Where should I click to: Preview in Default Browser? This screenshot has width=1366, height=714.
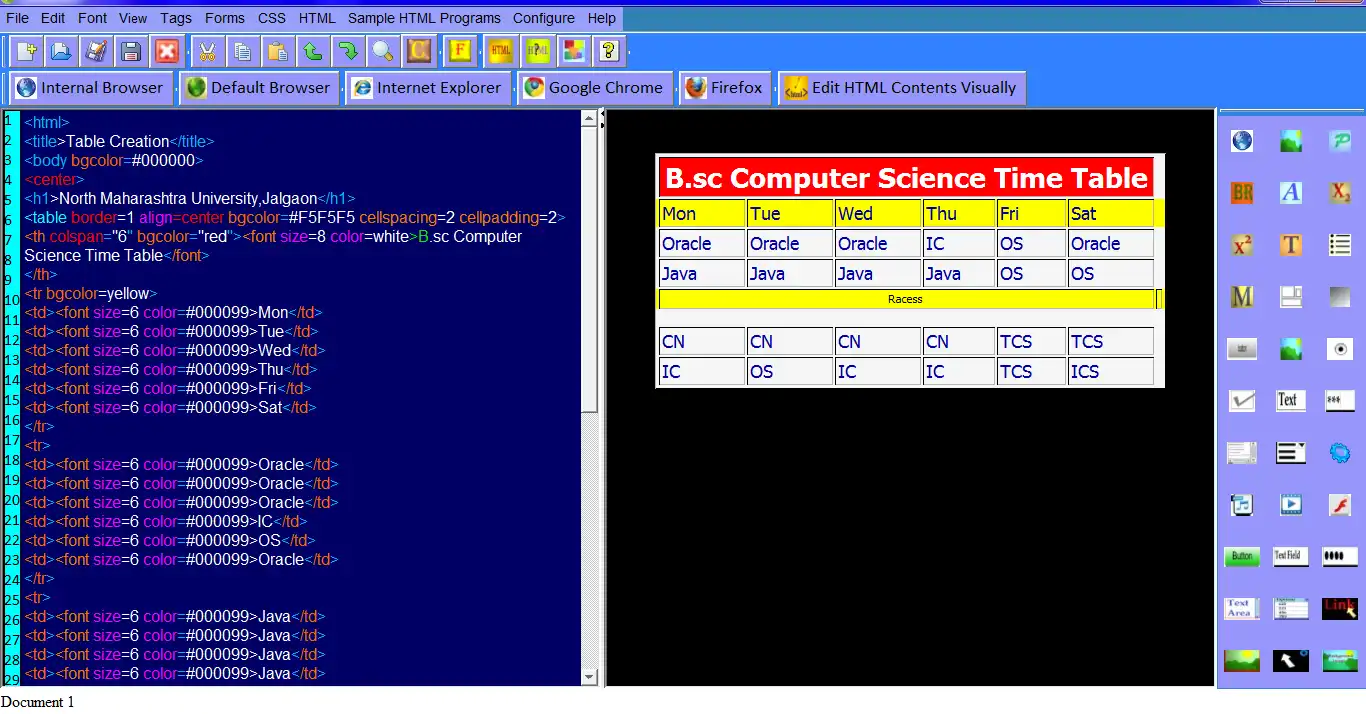click(x=259, y=88)
